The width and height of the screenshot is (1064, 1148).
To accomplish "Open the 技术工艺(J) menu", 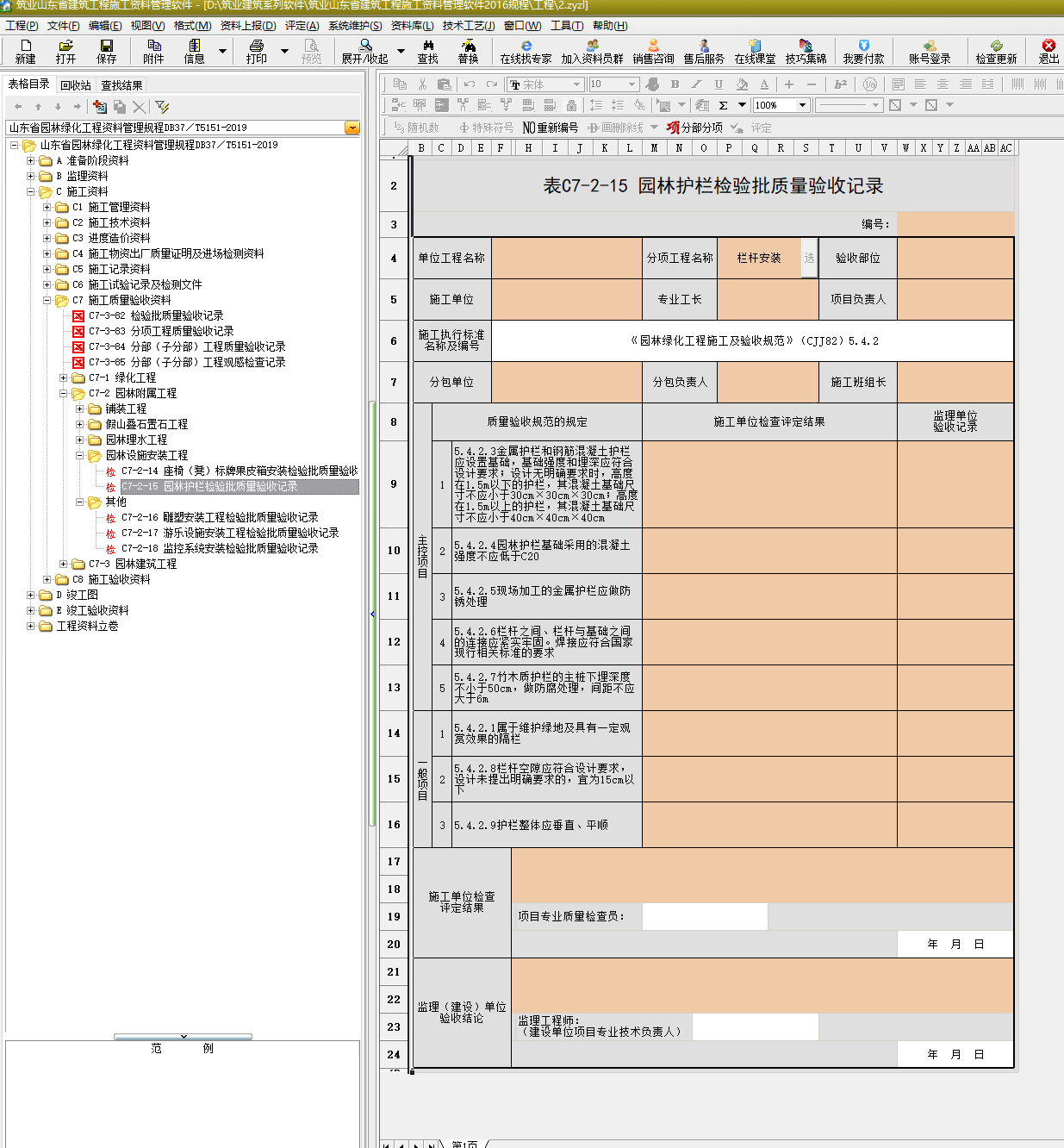I will pyautogui.click(x=469, y=26).
